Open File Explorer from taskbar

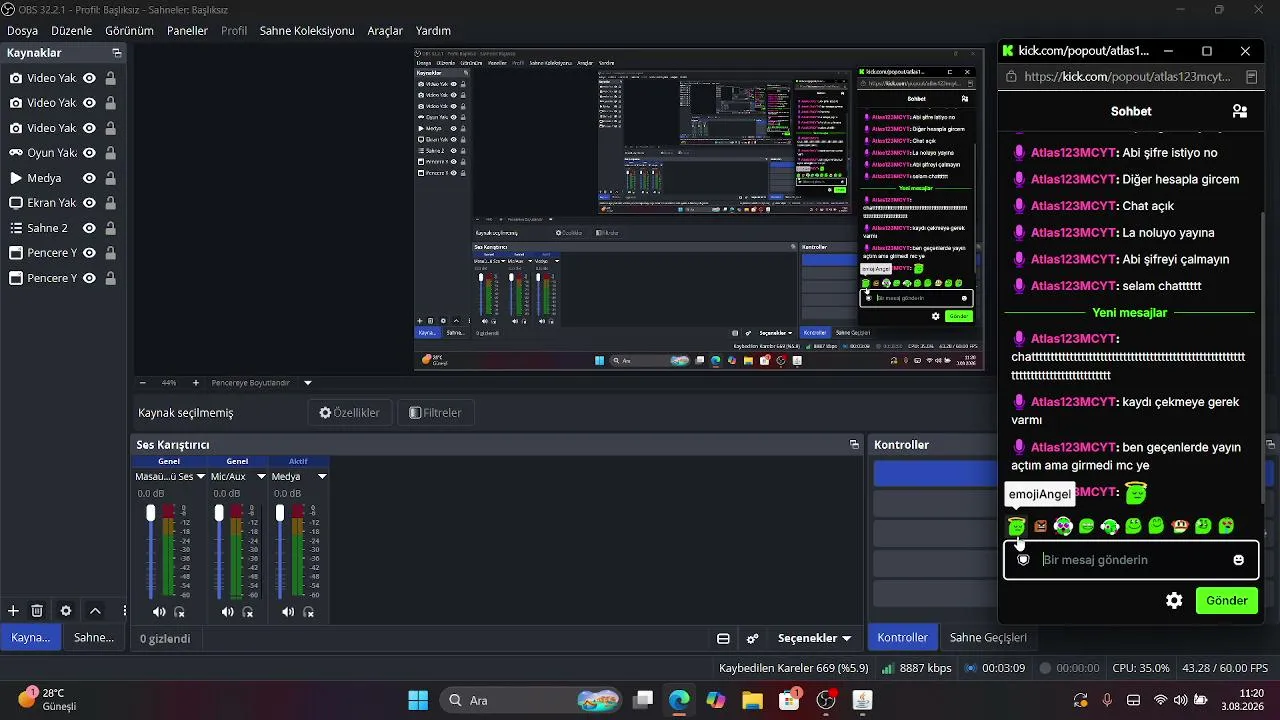tap(752, 700)
